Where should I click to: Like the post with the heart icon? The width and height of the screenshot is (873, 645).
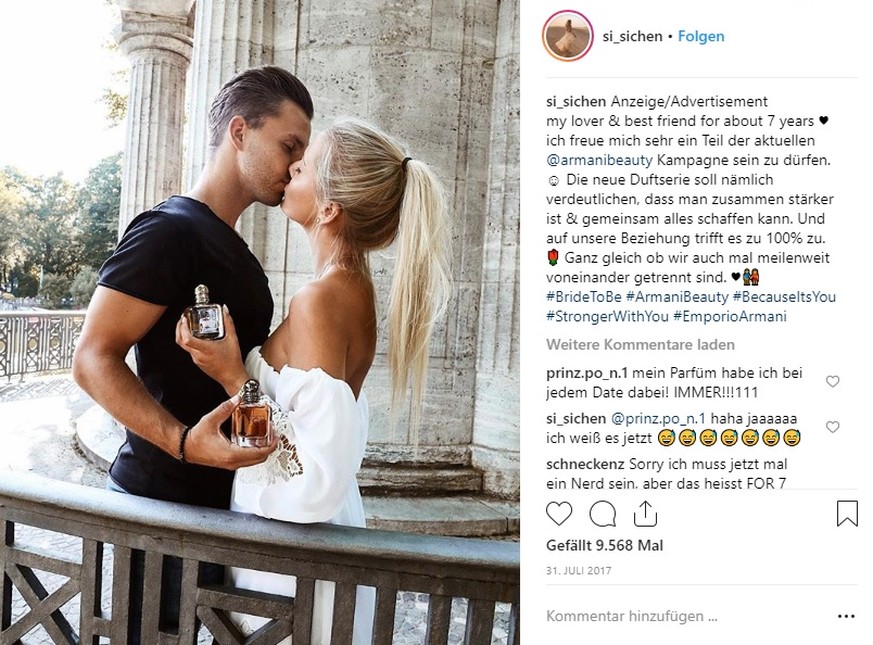point(559,514)
